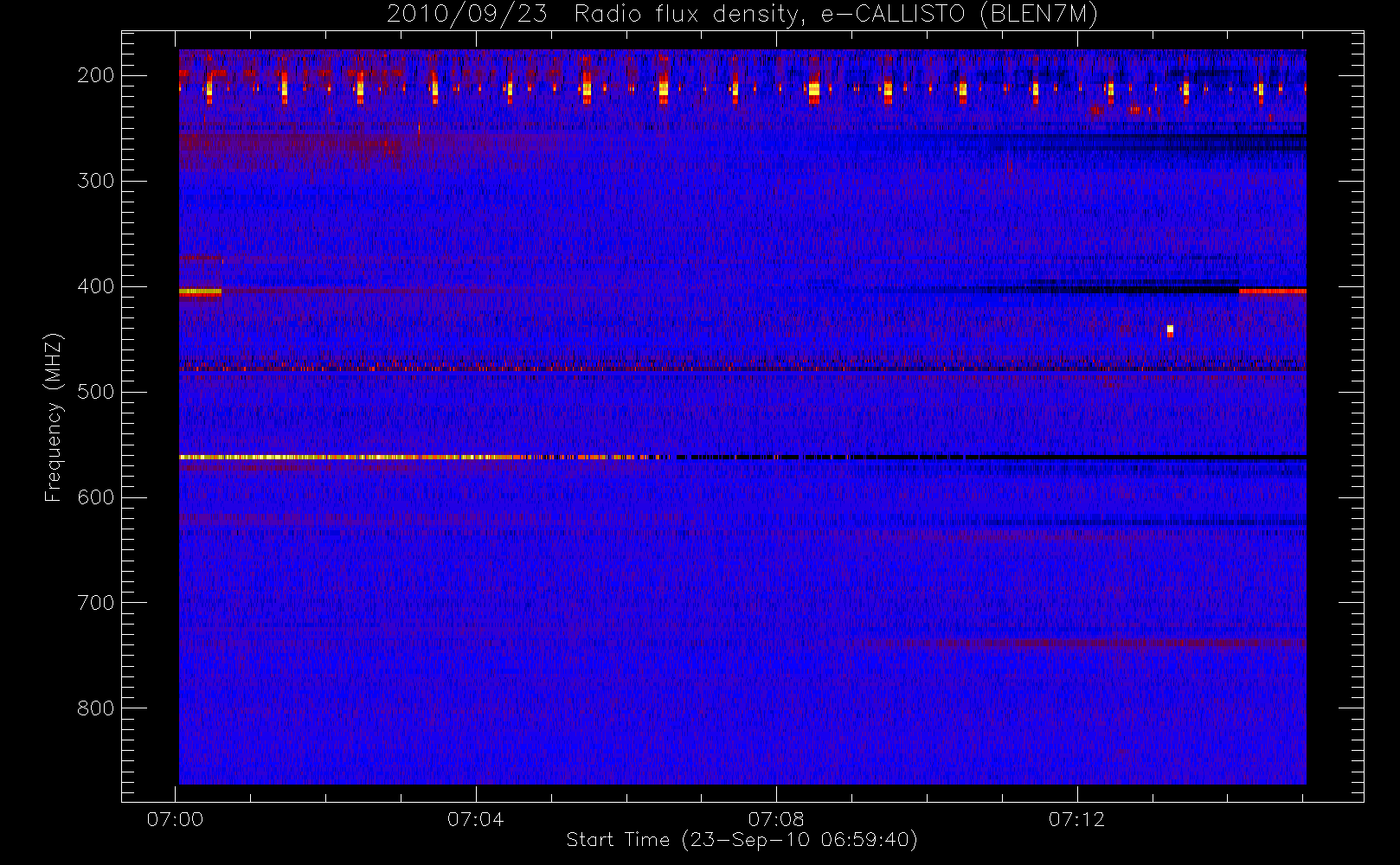The height and width of the screenshot is (865, 1400).
Task: Click the '800' frequency tick label
Action: click(95, 708)
